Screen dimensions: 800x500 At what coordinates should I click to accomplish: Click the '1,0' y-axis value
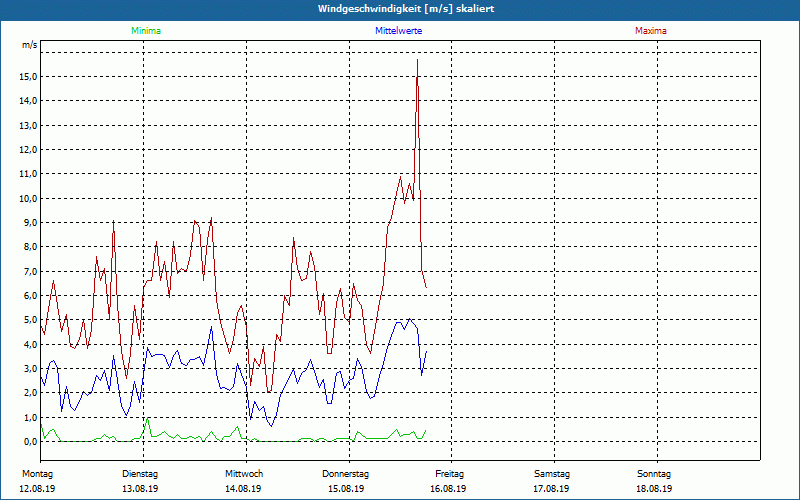point(30,417)
